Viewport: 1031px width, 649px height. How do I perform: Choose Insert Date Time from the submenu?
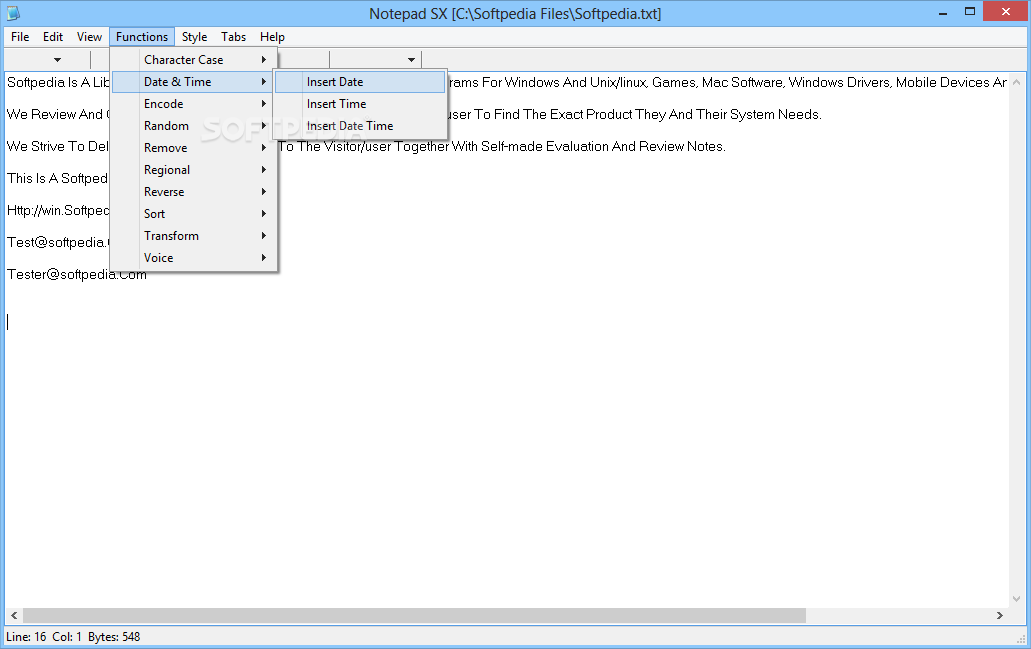pos(360,126)
